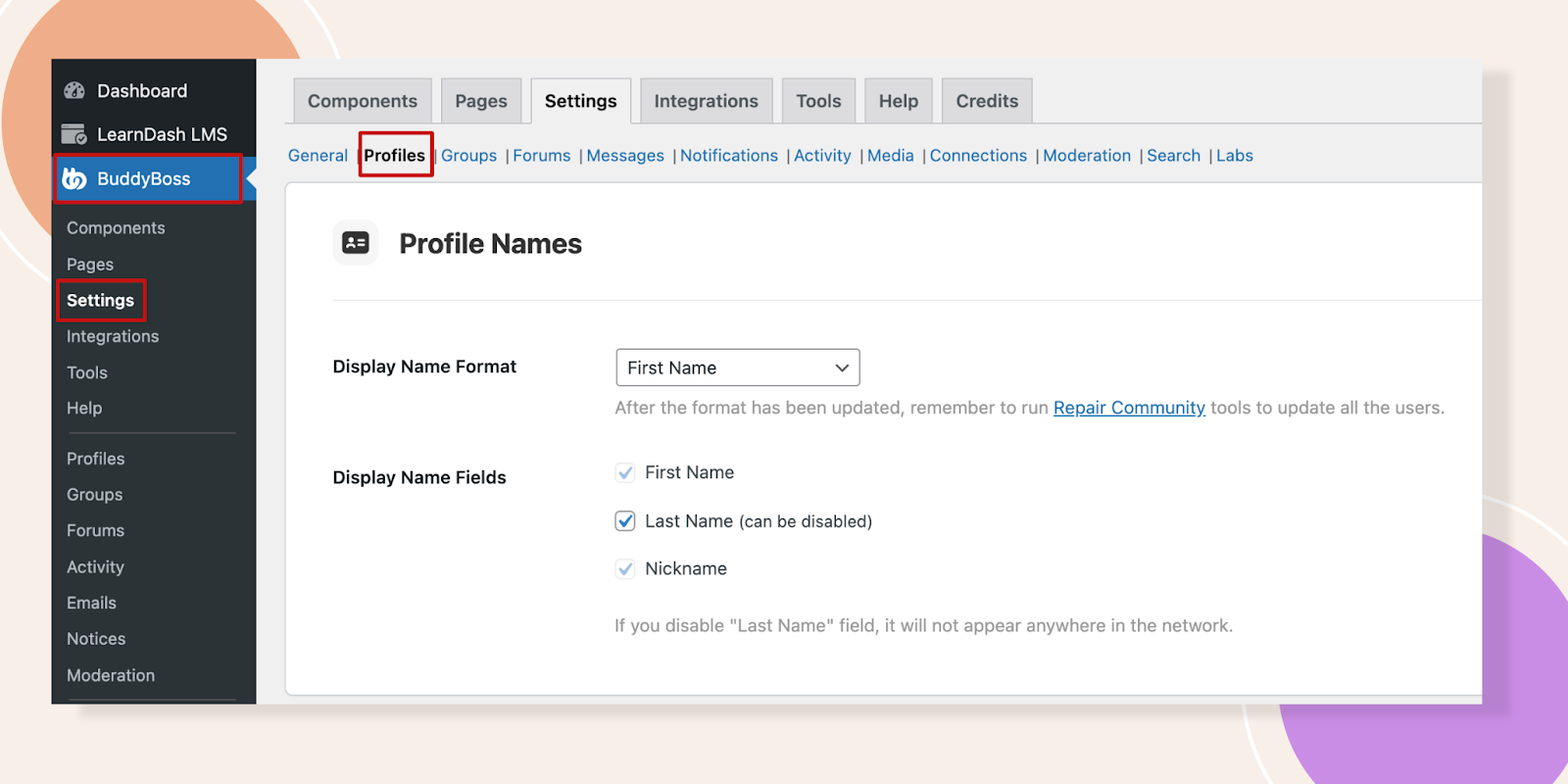Viewport: 1568px width, 784px height.
Task: Open the Credits tab
Action: pyautogui.click(x=987, y=101)
